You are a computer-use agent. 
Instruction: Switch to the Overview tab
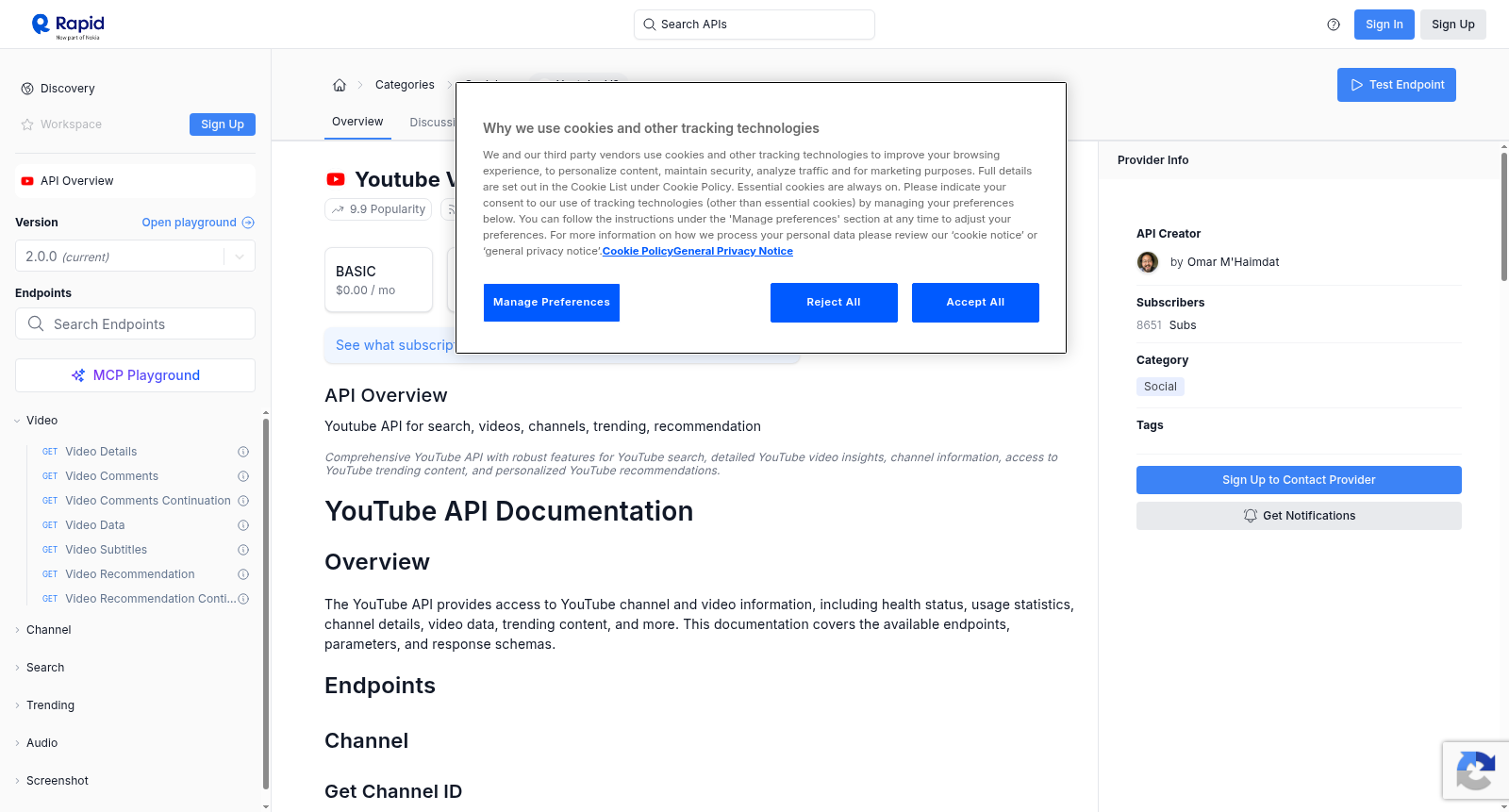[x=357, y=122]
